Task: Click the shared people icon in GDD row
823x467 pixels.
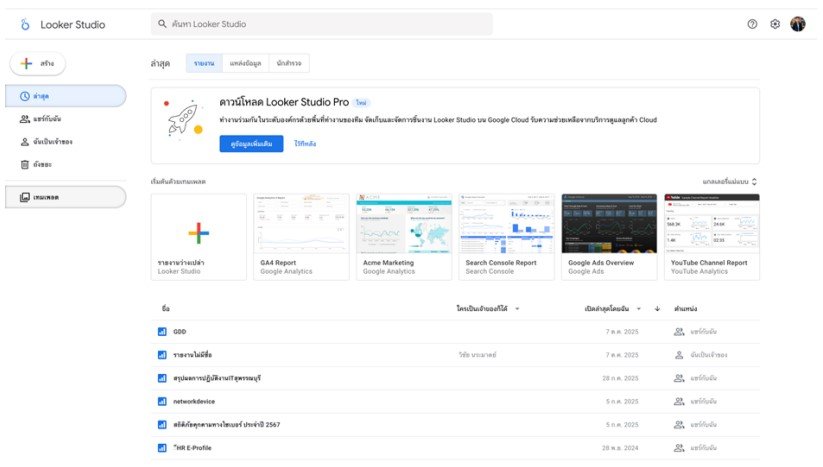Action: click(679, 331)
